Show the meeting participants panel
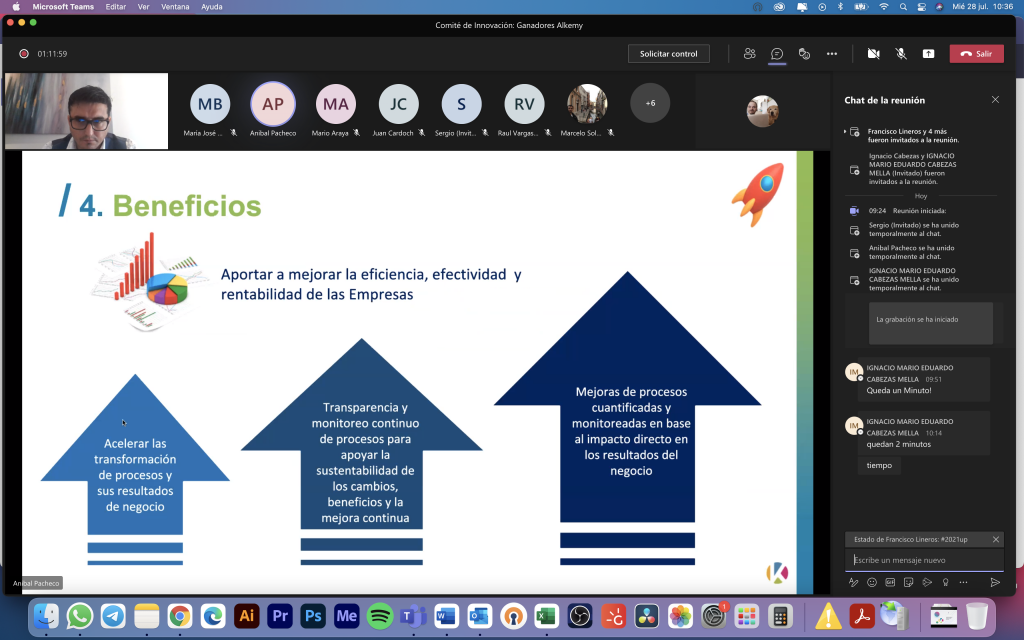Screen dimensions: 1024x640 click(x=749, y=54)
